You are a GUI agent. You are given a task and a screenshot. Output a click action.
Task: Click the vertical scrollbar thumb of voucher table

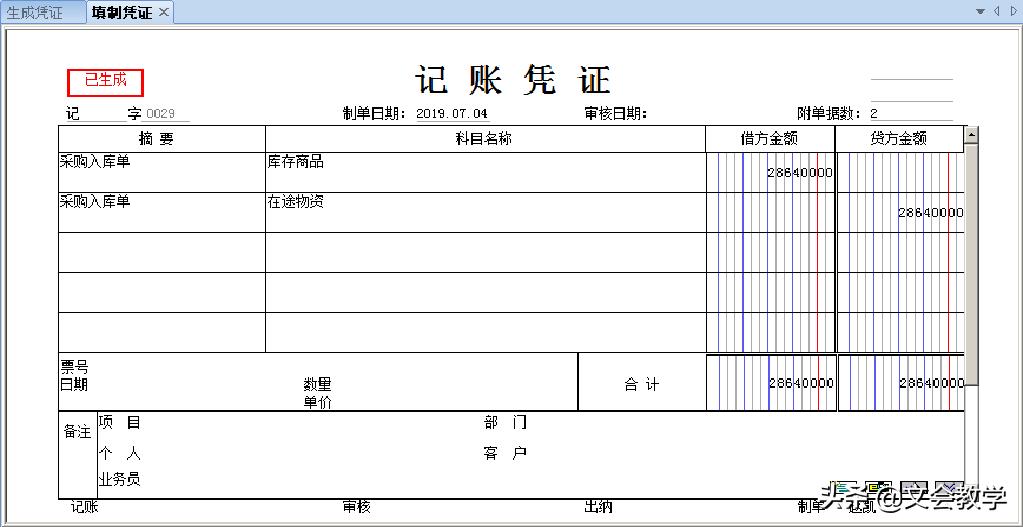pos(971,265)
